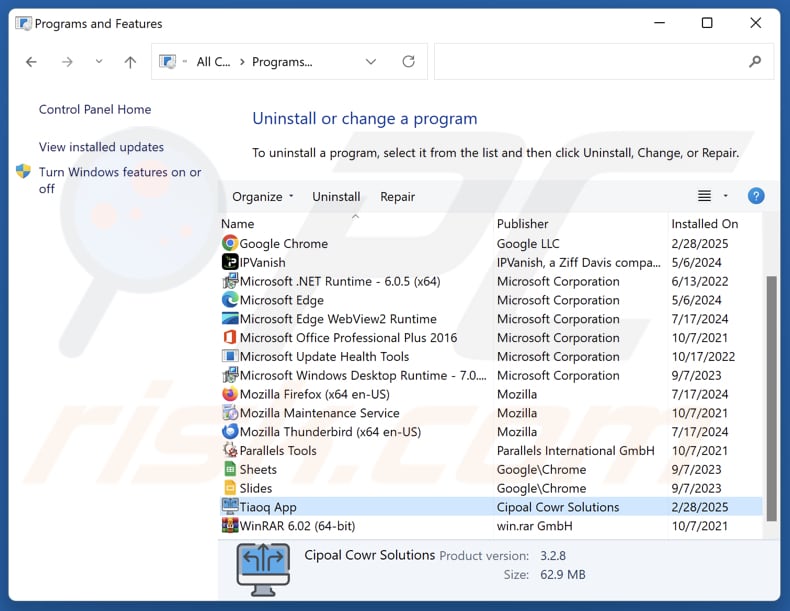Click the Sheets app icon
The height and width of the screenshot is (611, 790).
pyautogui.click(x=230, y=469)
